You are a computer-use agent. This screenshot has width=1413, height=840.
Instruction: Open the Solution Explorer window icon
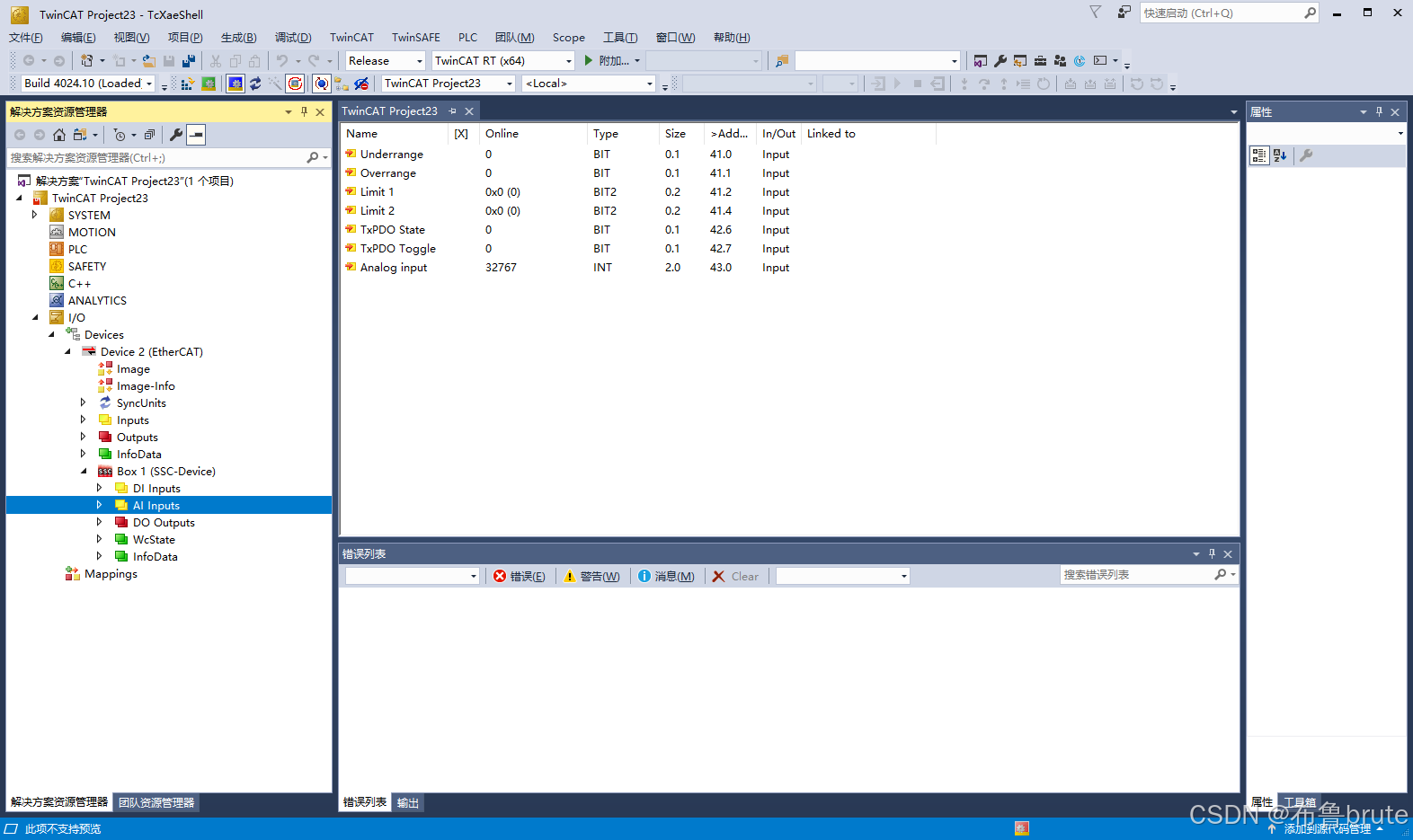(x=981, y=61)
